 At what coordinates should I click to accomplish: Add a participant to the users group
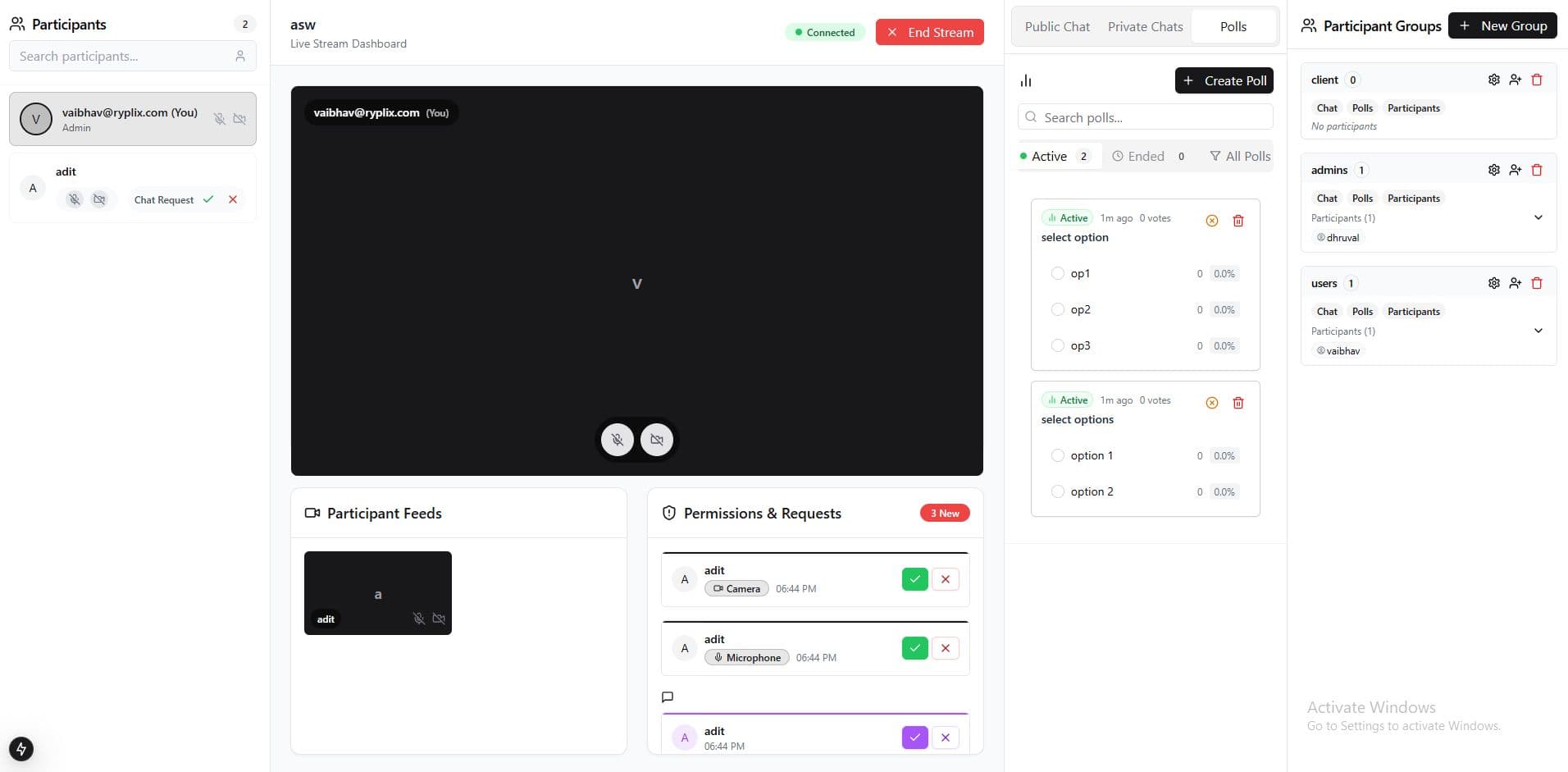pyautogui.click(x=1516, y=282)
